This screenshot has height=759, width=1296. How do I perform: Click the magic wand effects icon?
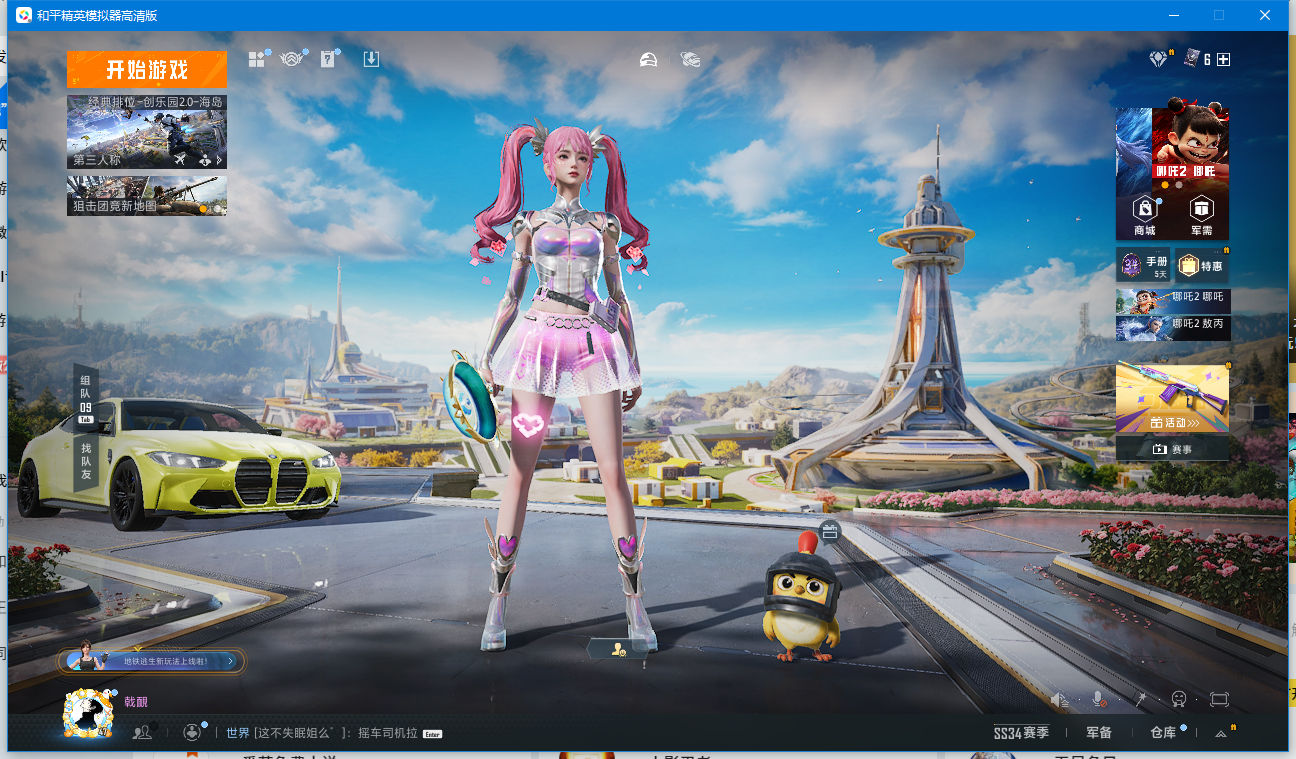(1139, 698)
